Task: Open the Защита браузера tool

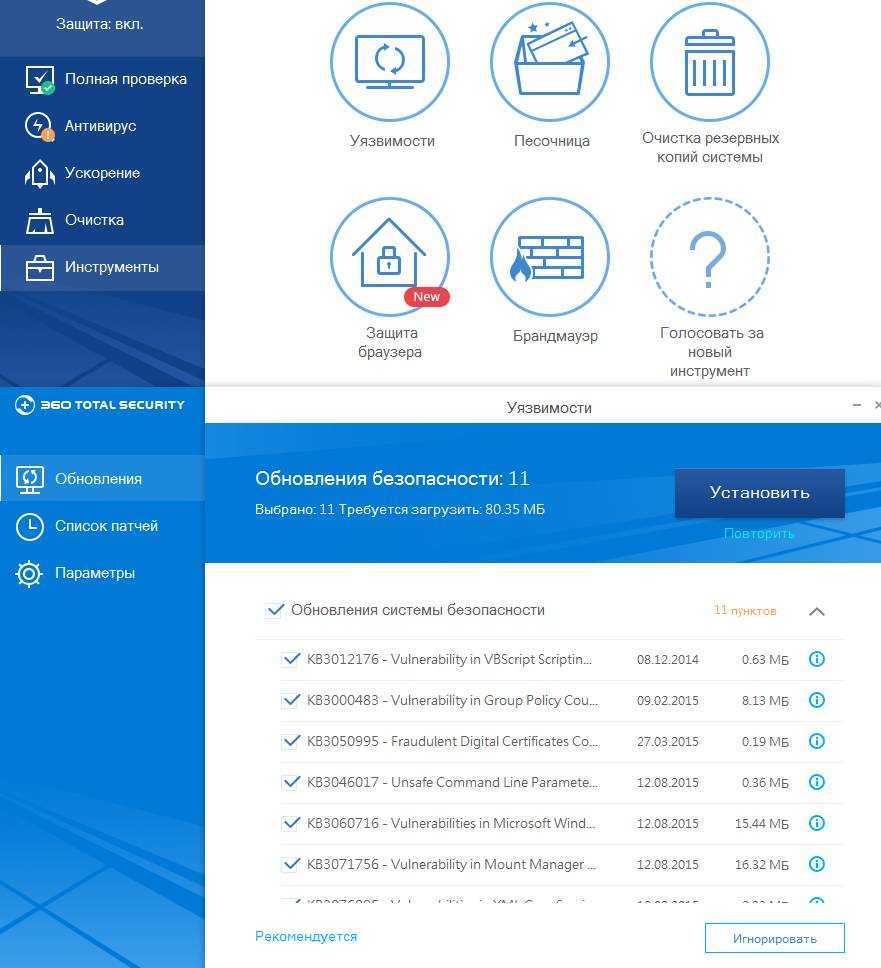Action: [390, 257]
